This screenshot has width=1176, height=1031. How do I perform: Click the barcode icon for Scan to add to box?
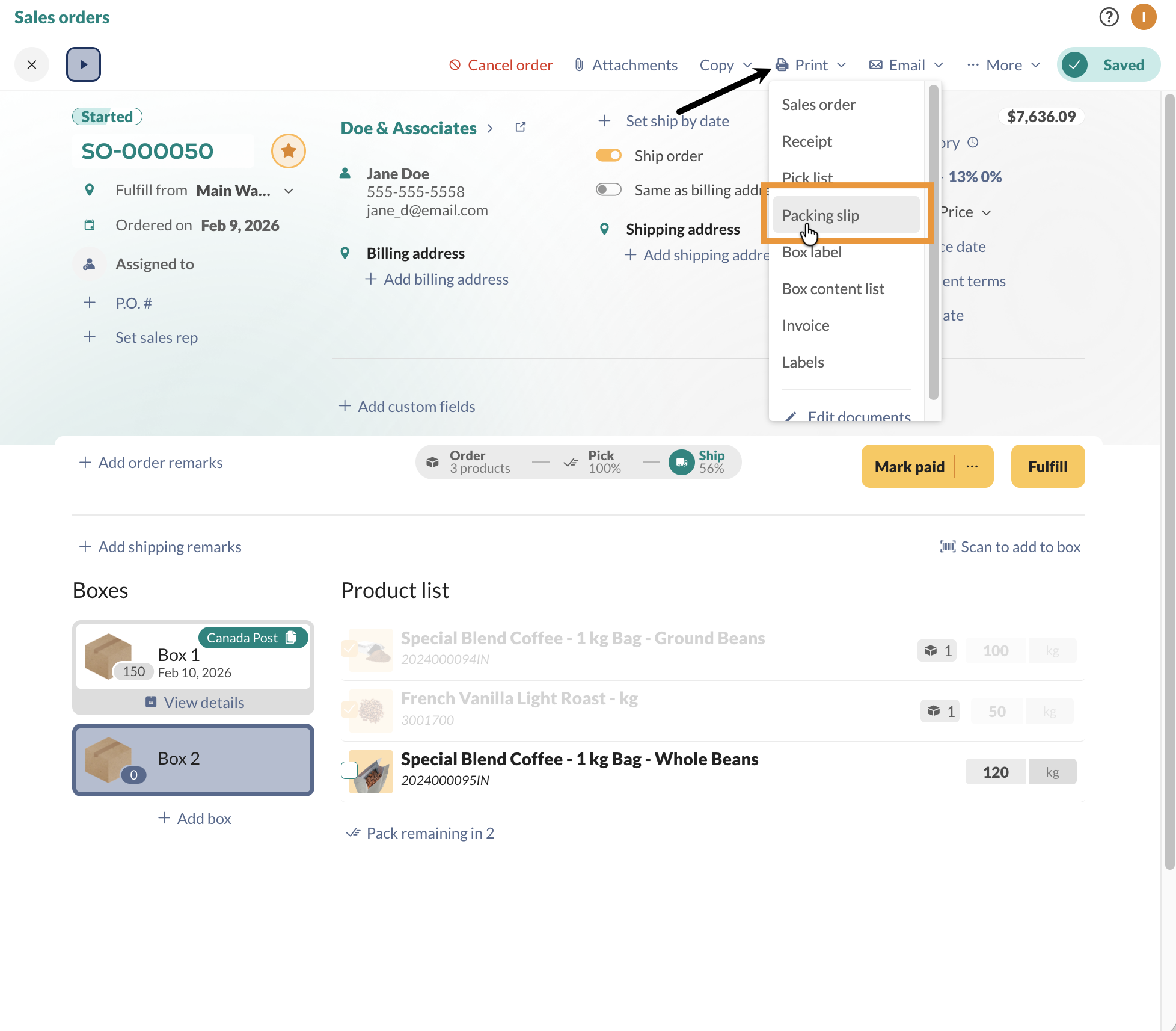[x=948, y=546]
